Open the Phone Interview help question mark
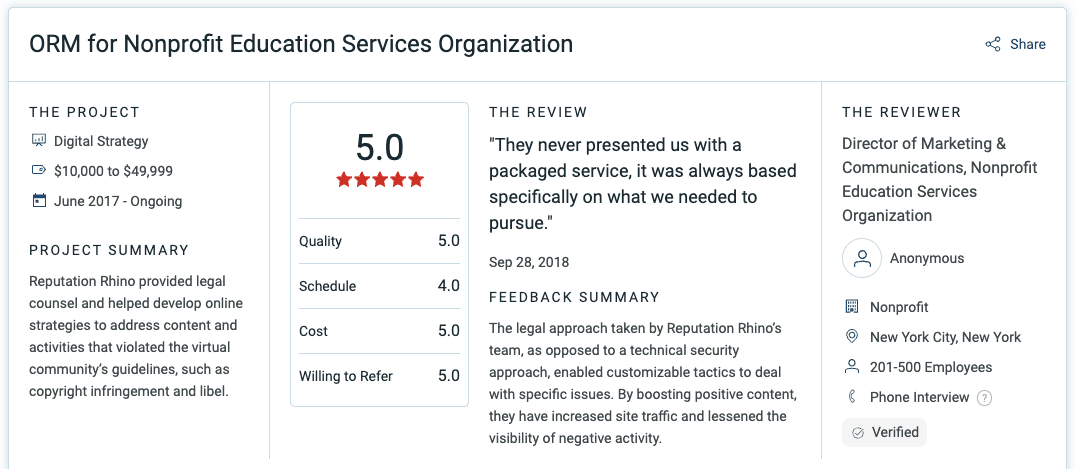The width and height of the screenshot is (1076, 469). [x=984, y=398]
